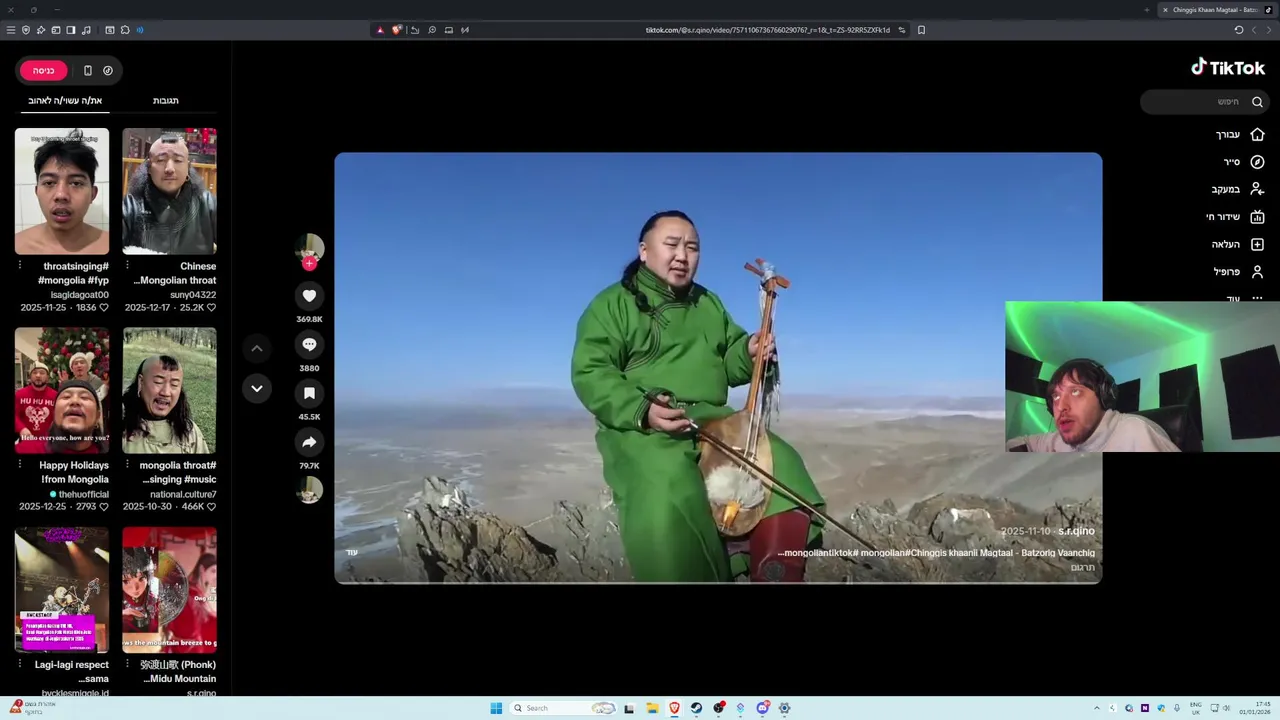The width and height of the screenshot is (1280, 720).
Task: Open the extensions puzzle icon
Action: click(125, 30)
